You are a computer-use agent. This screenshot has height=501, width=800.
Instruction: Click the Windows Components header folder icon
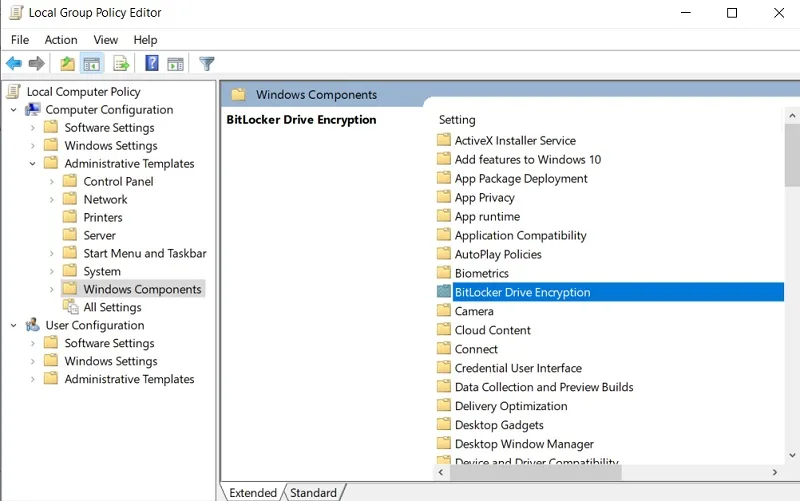click(x=239, y=94)
